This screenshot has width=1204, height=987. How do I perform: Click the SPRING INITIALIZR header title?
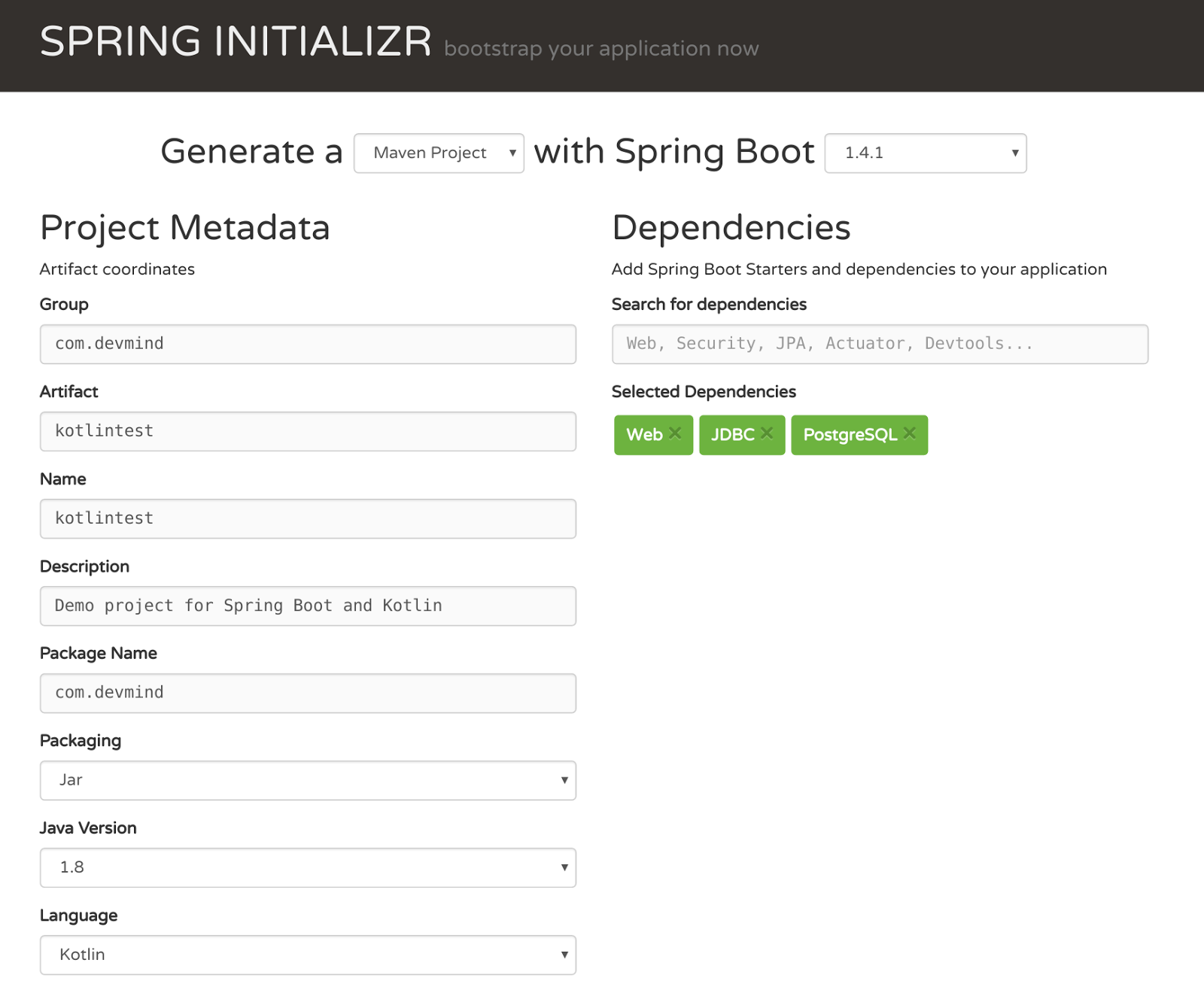(x=236, y=41)
